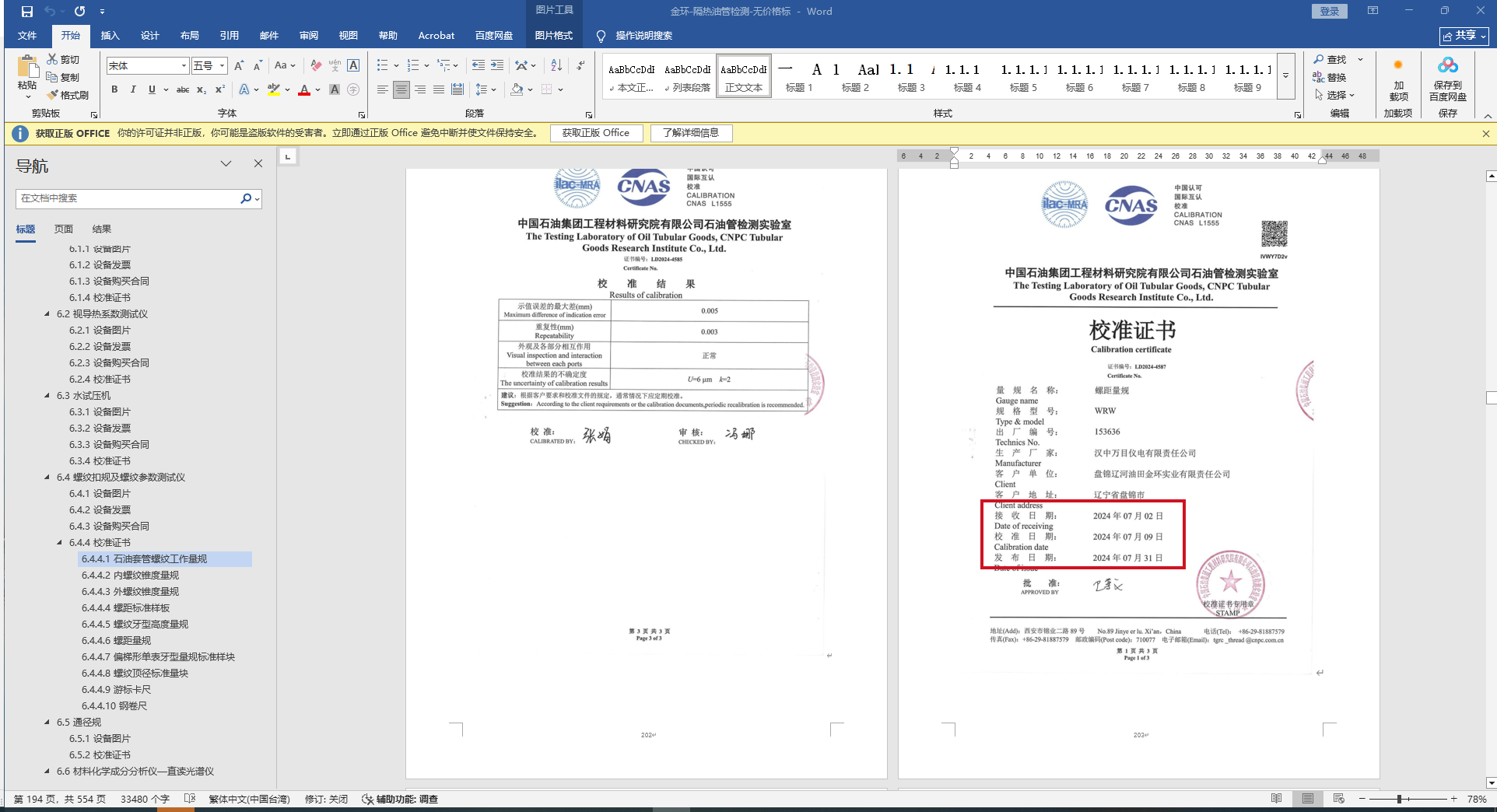Toggle show paragraph marks

tap(580, 66)
